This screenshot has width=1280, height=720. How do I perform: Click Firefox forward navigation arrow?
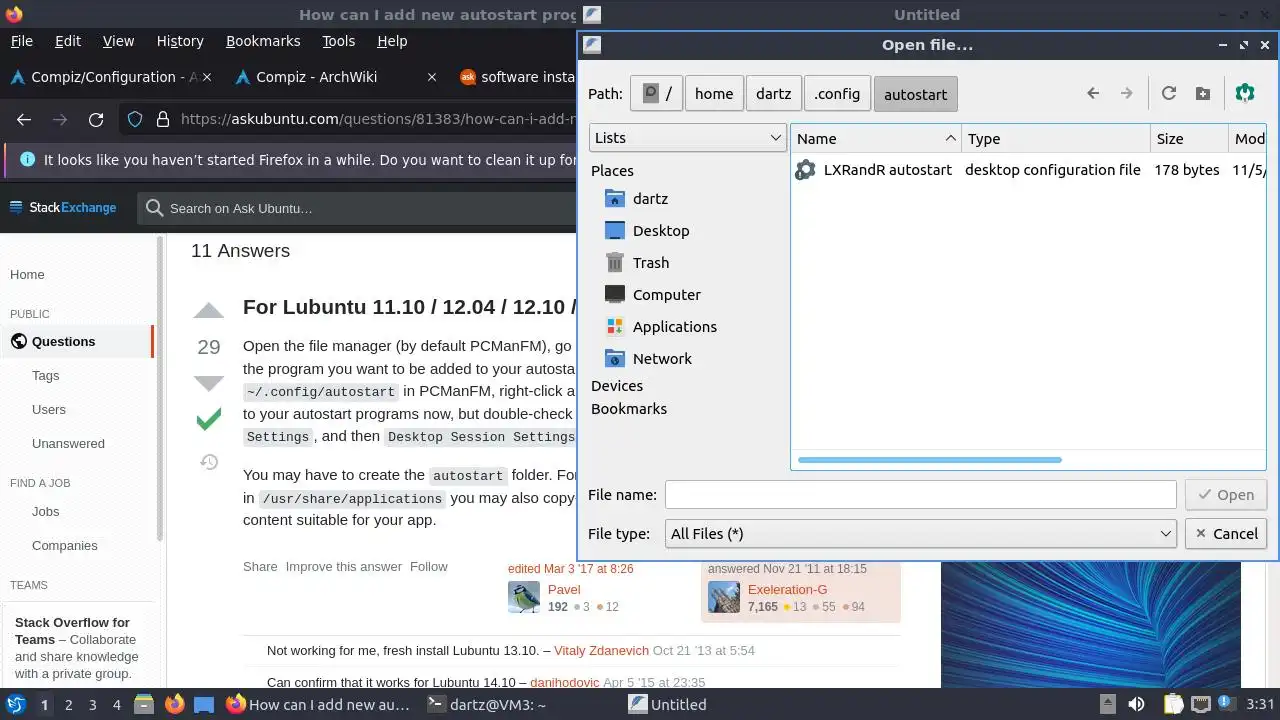click(x=60, y=119)
